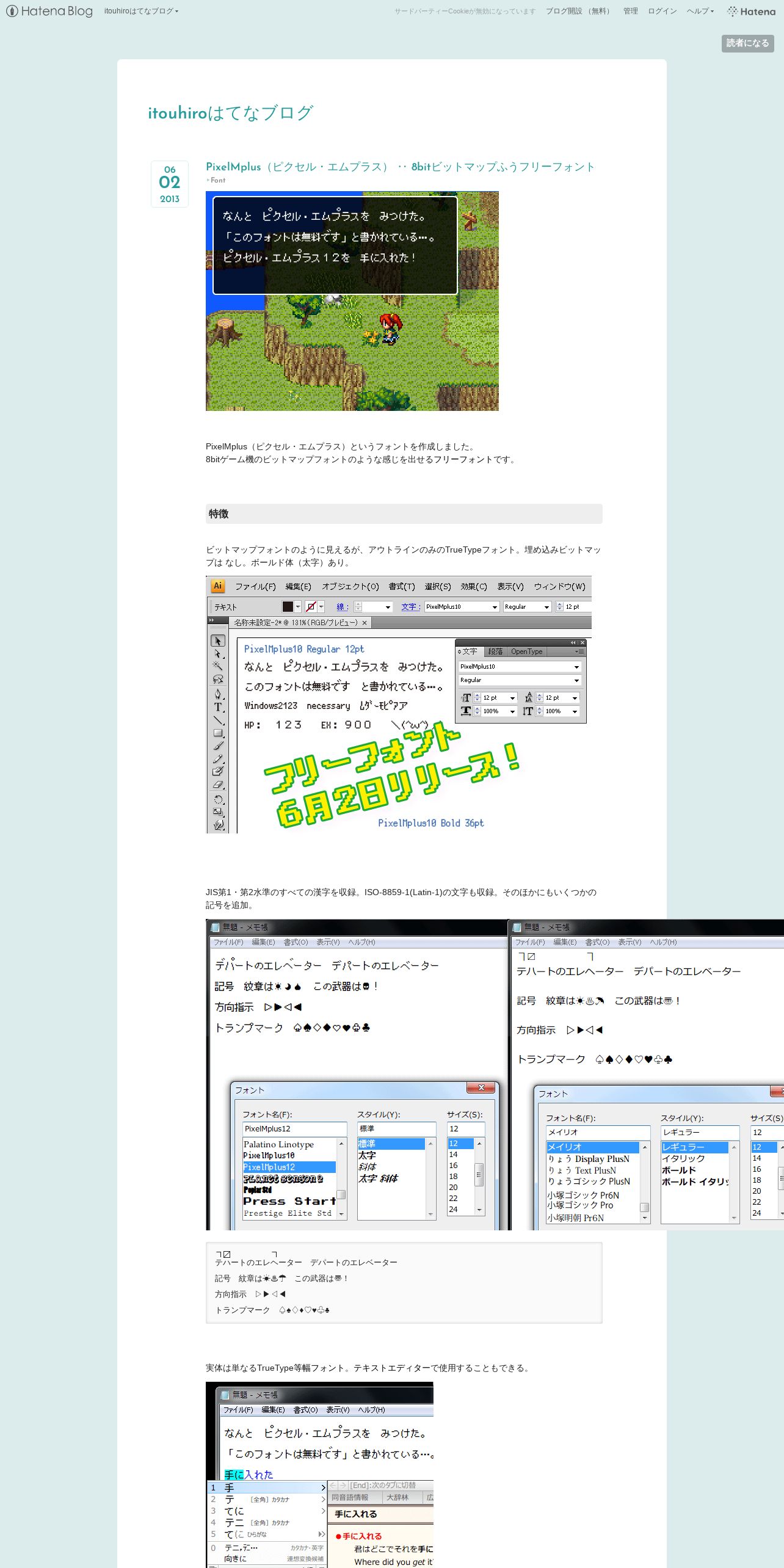
Task: Click the Hatena Blog logo in the header
Action: coord(49,11)
